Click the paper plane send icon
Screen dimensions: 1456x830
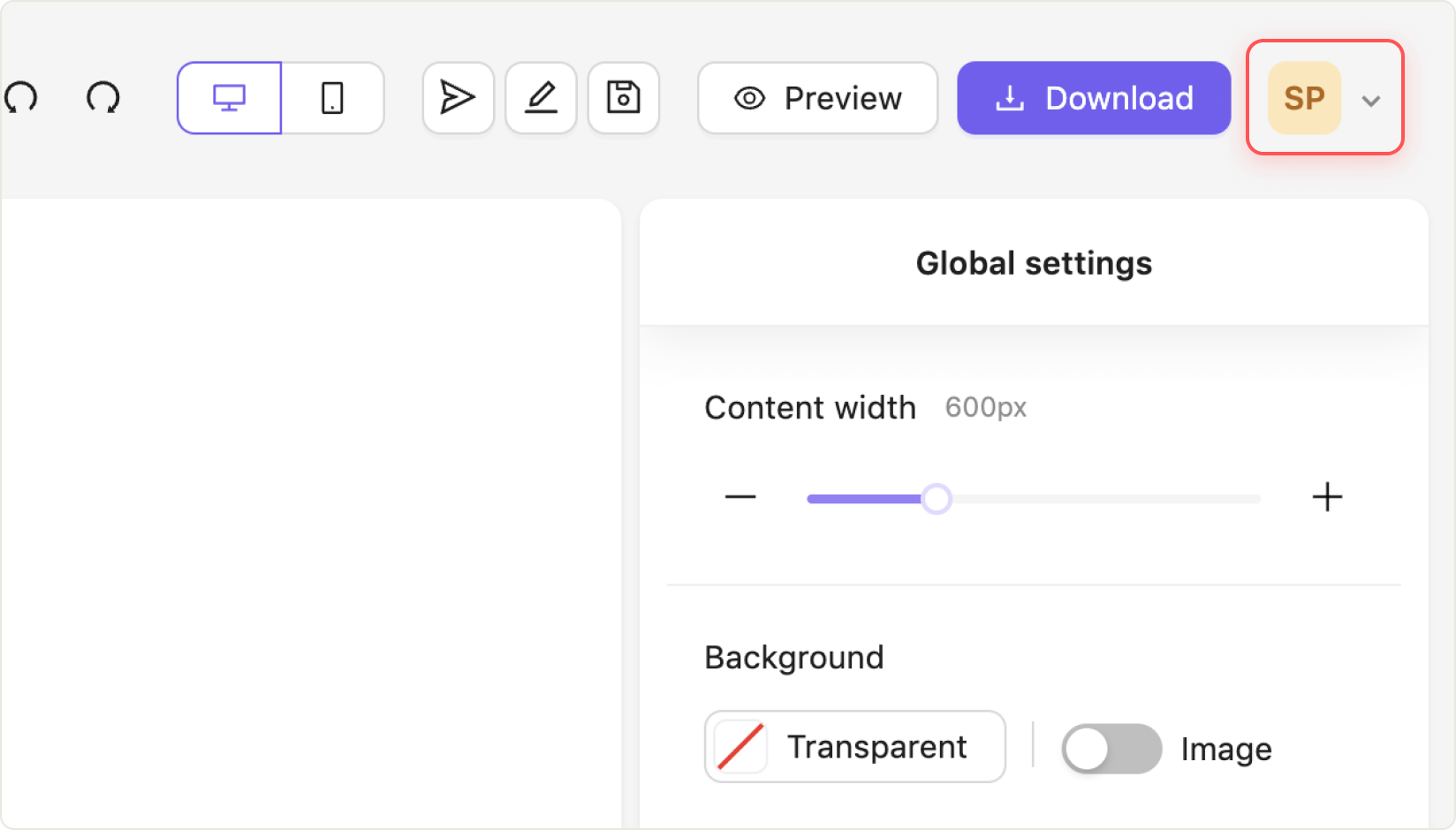[458, 98]
